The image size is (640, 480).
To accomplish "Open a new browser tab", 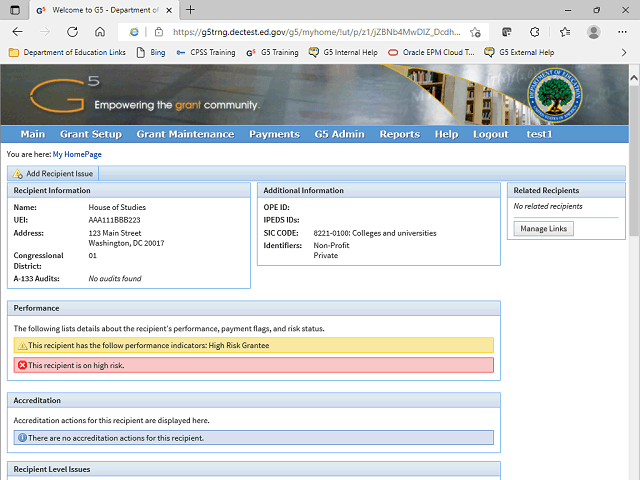I will click(190, 9).
